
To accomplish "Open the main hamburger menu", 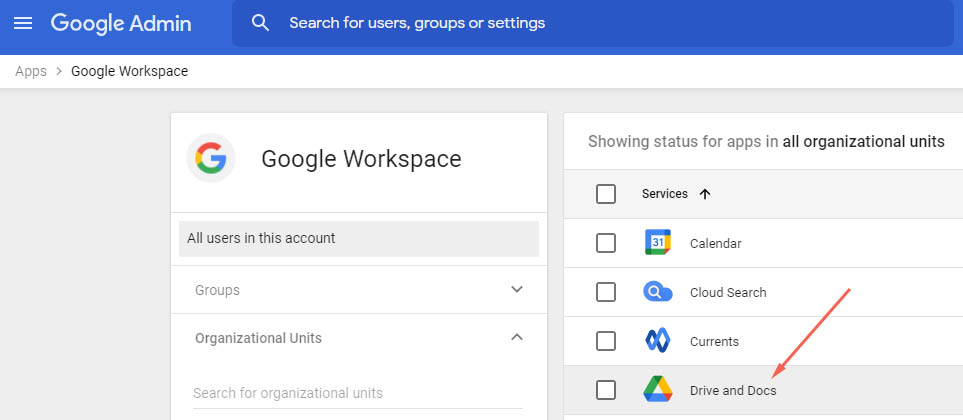I will (x=23, y=23).
